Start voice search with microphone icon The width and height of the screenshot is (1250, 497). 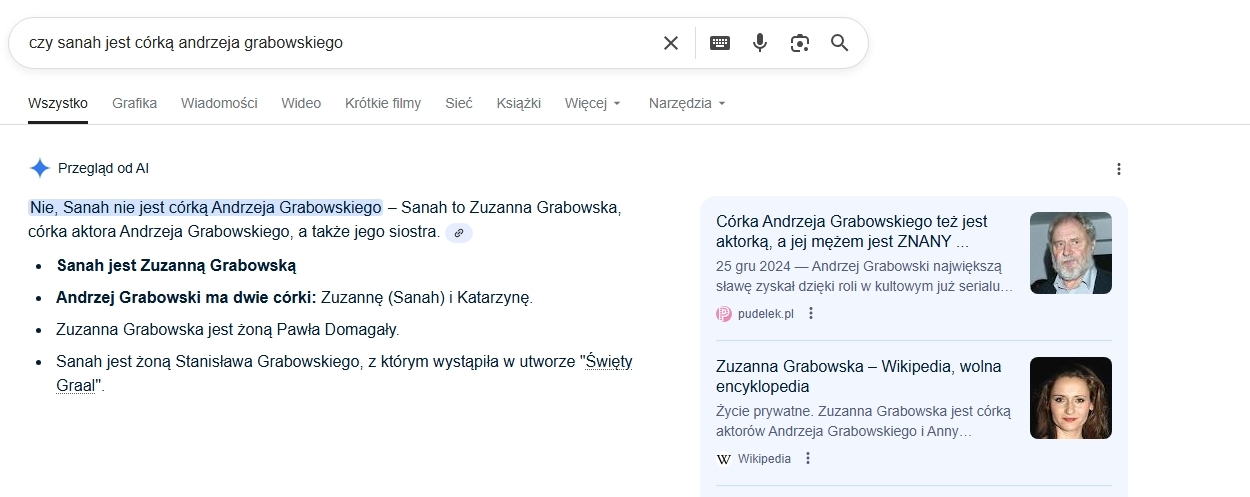(x=760, y=43)
